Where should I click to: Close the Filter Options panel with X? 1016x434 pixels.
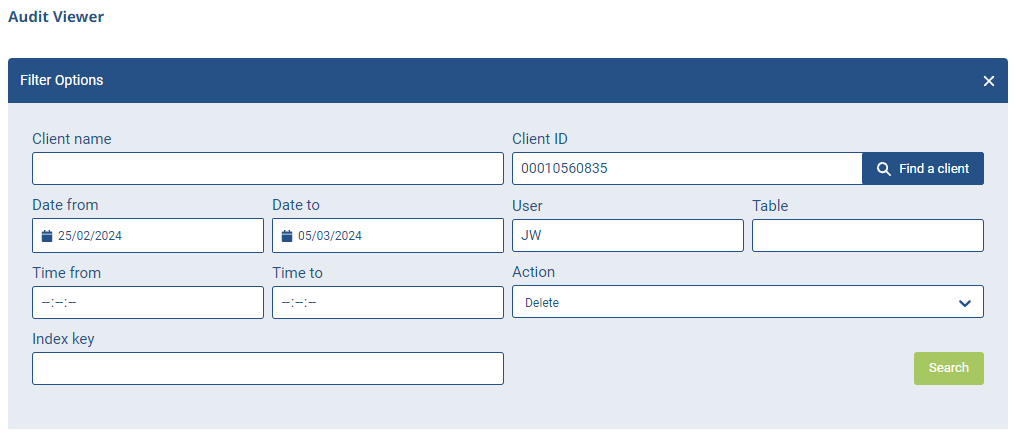(988, 81)
